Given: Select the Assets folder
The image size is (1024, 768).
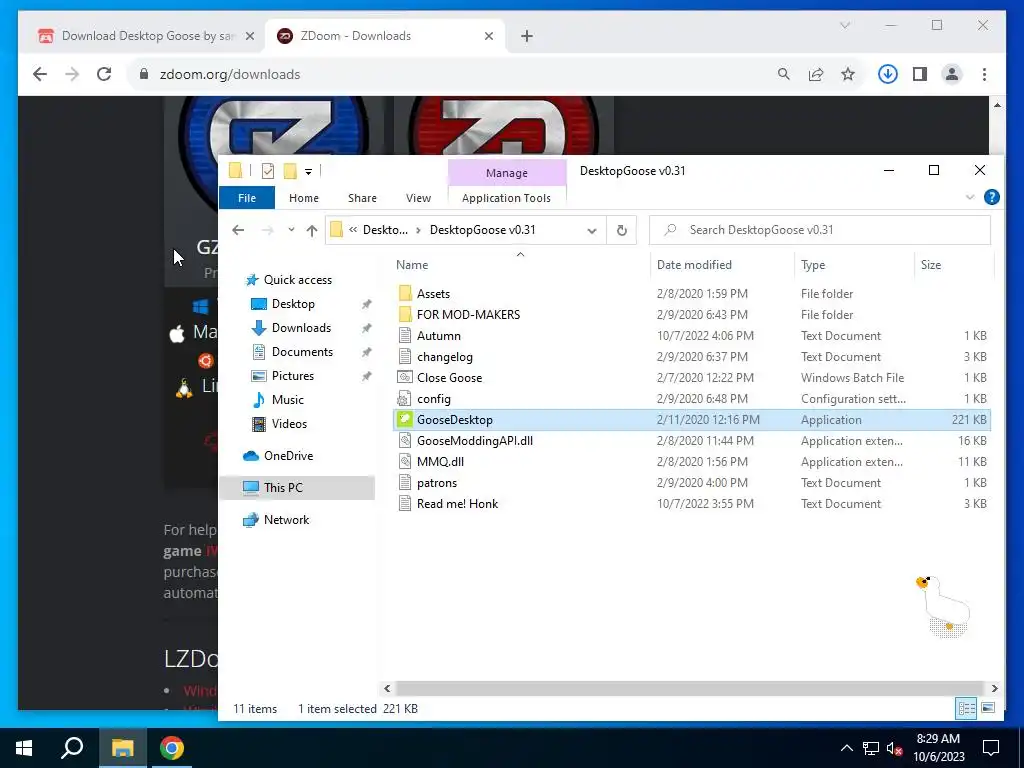Looking at the screenshot, I should coord(692,294).
